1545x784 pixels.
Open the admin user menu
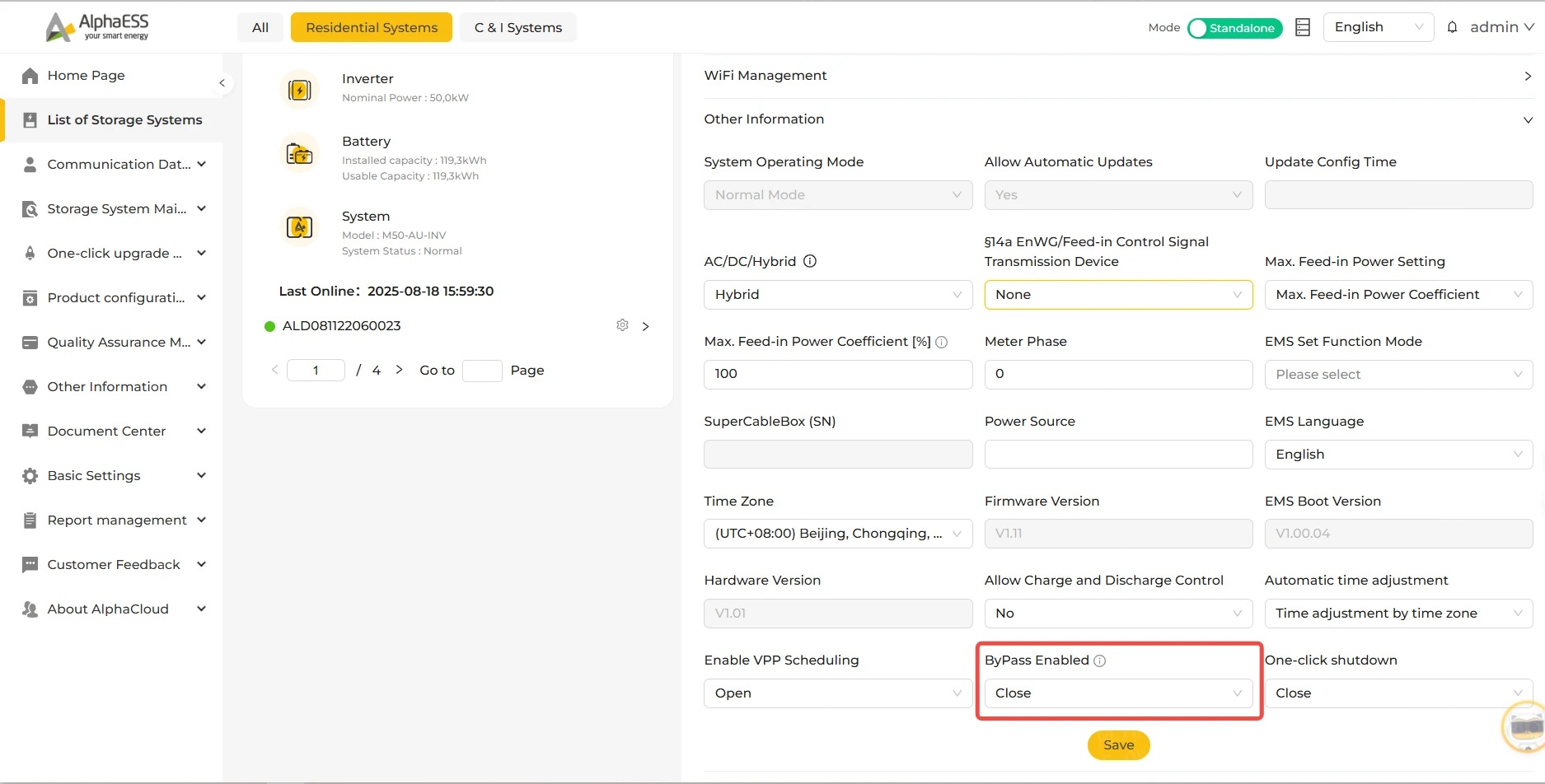tap(1501, 27)
